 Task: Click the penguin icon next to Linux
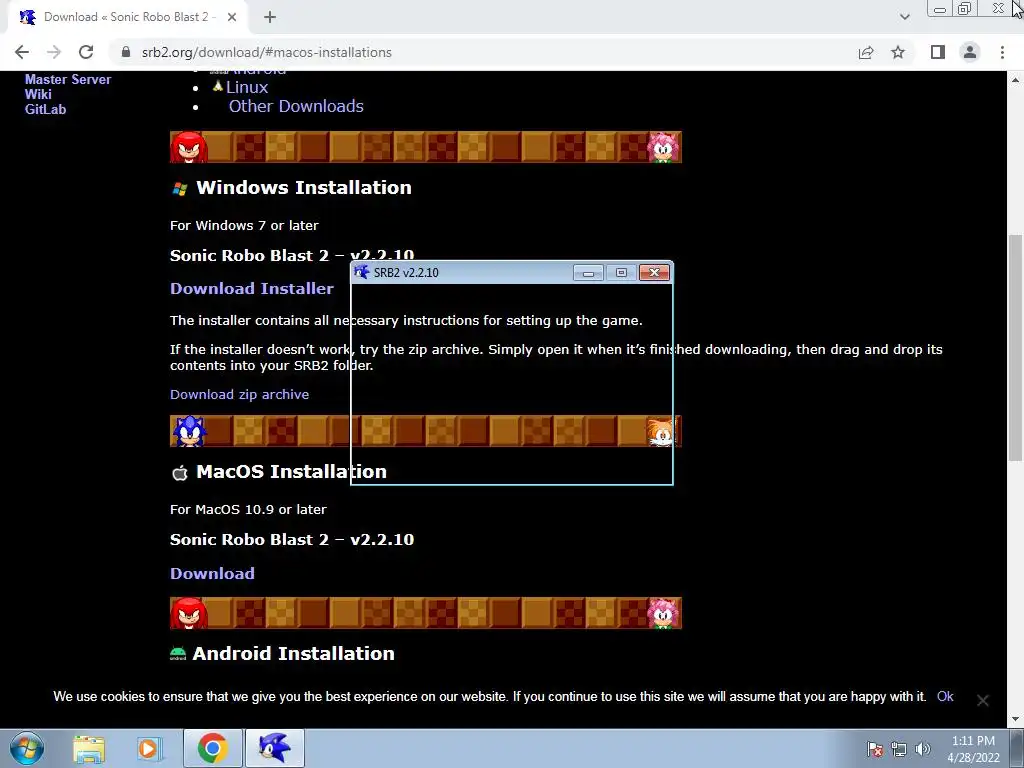click(x=217, y=86)
